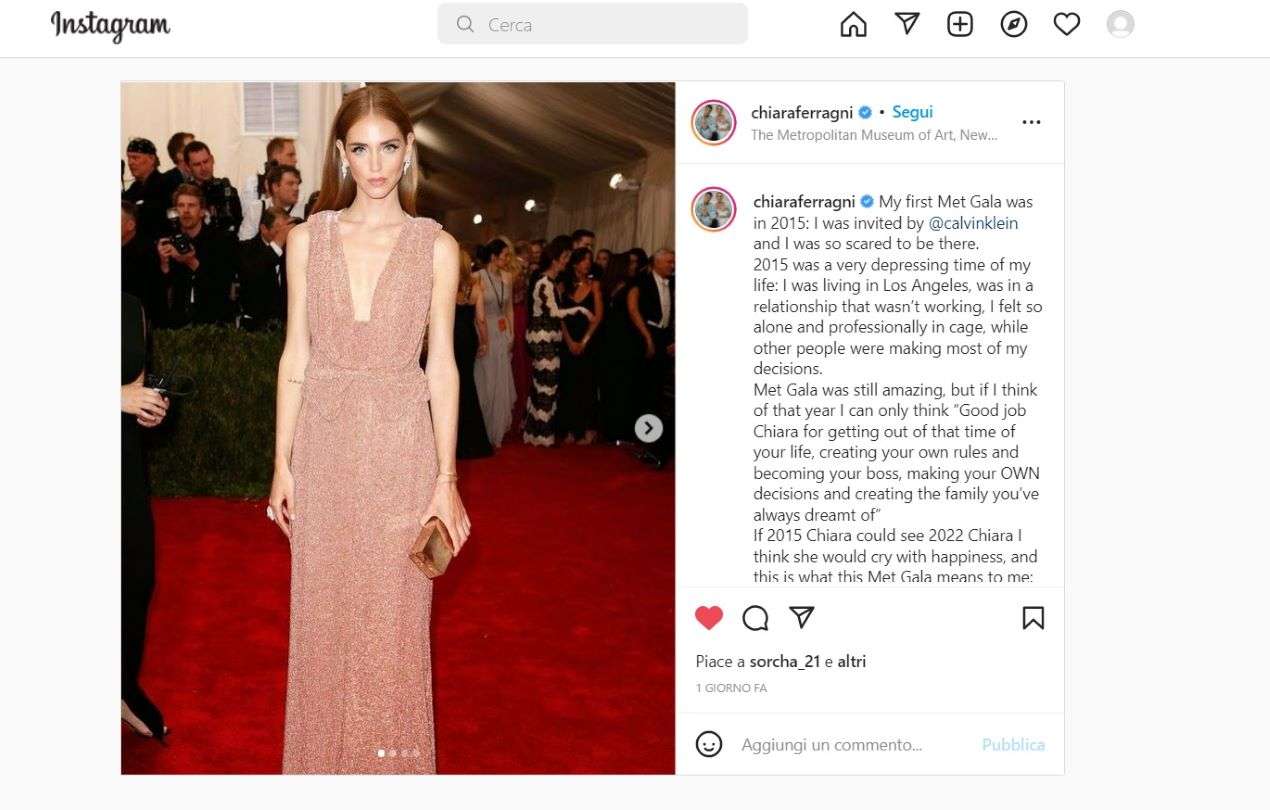This screenshot has width=1270, height=810.
Task: Open activity heart icon in top bar
Action: [1067, 25]
